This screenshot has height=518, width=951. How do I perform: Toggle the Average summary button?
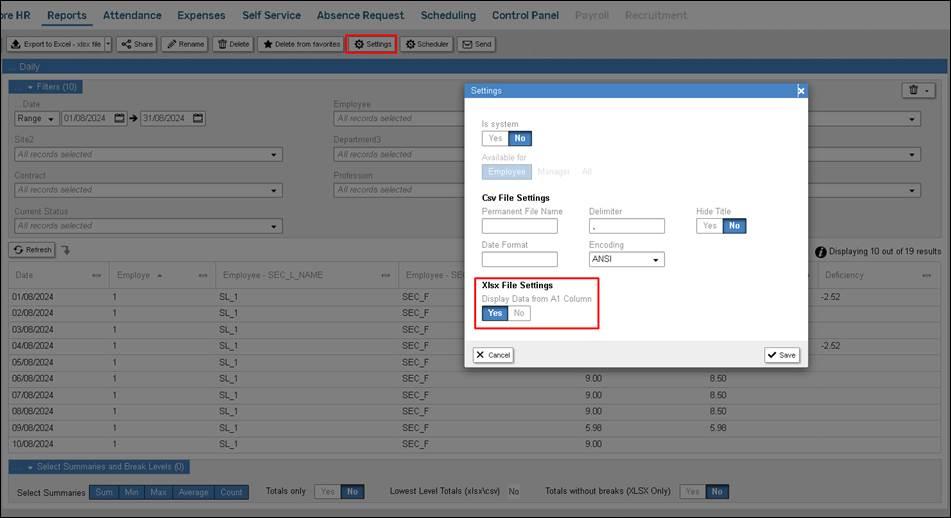point(193,492)
